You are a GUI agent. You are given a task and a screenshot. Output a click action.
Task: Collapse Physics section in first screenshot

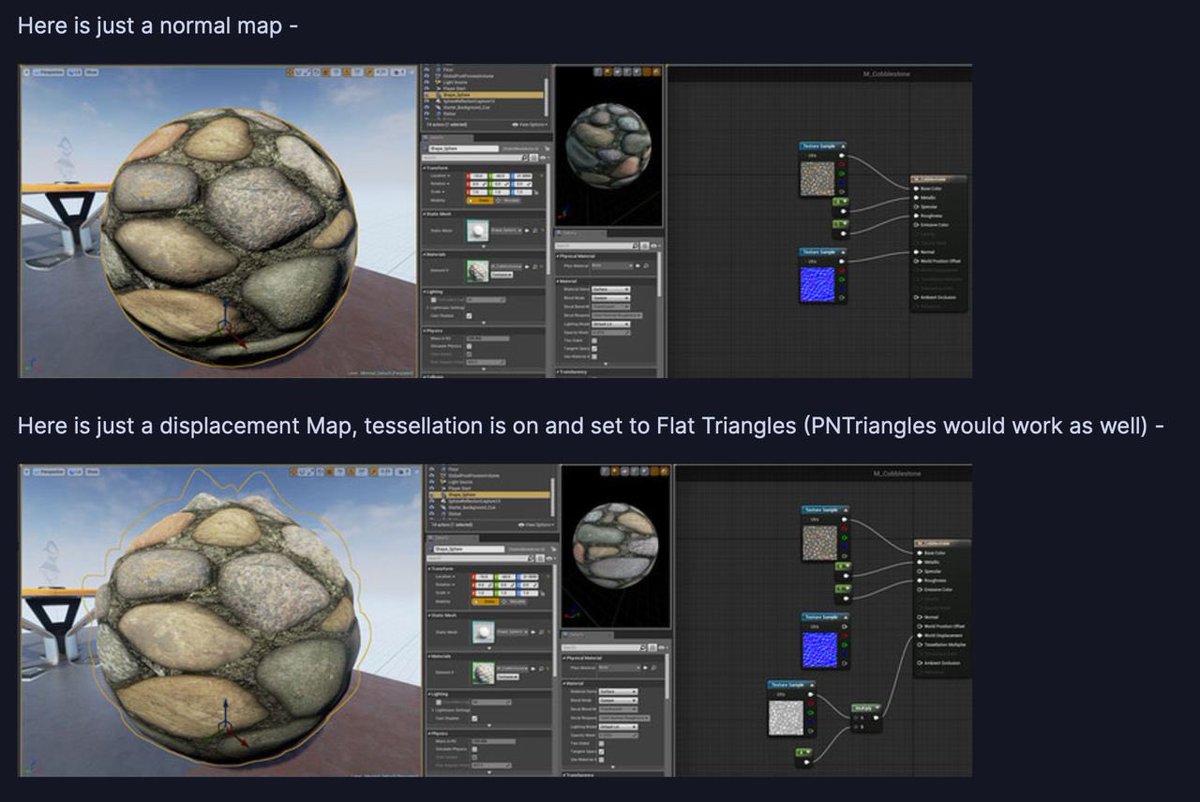[424, 331]
